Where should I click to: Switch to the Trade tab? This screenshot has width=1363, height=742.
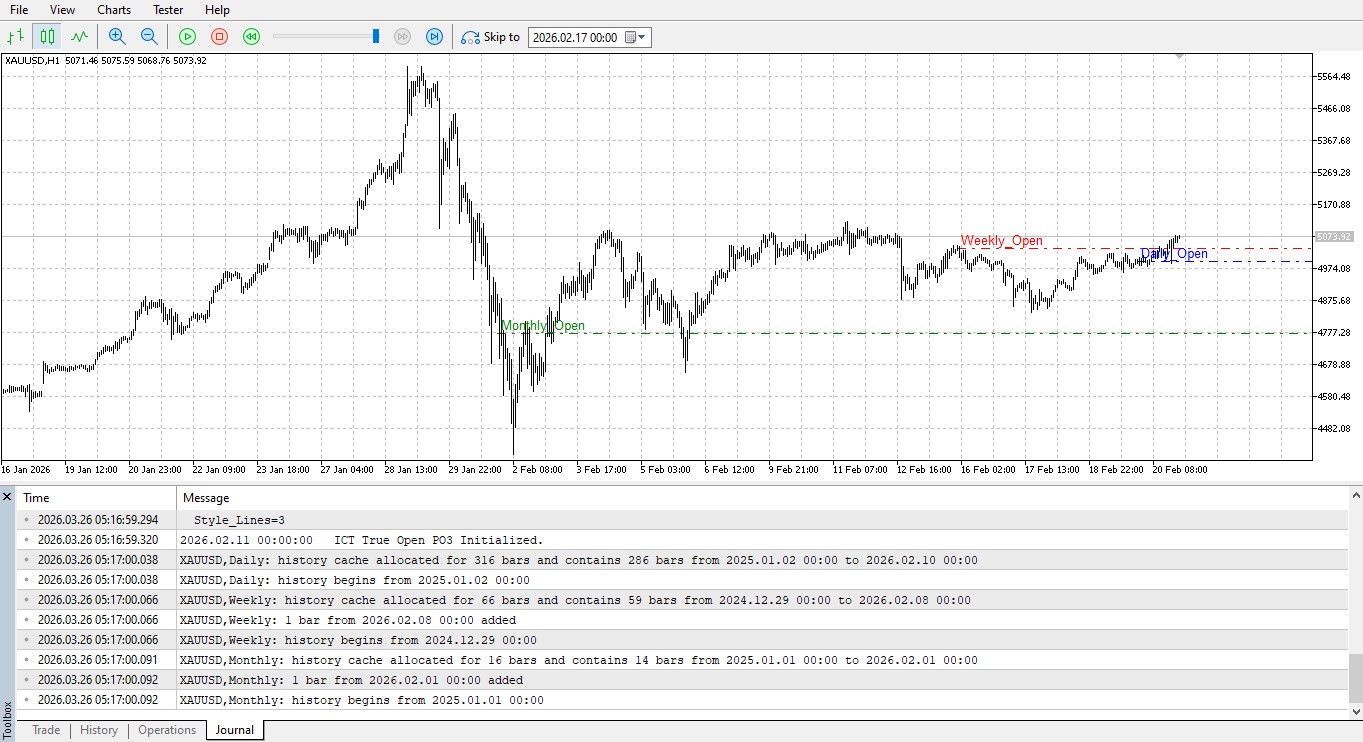[46, 730]
